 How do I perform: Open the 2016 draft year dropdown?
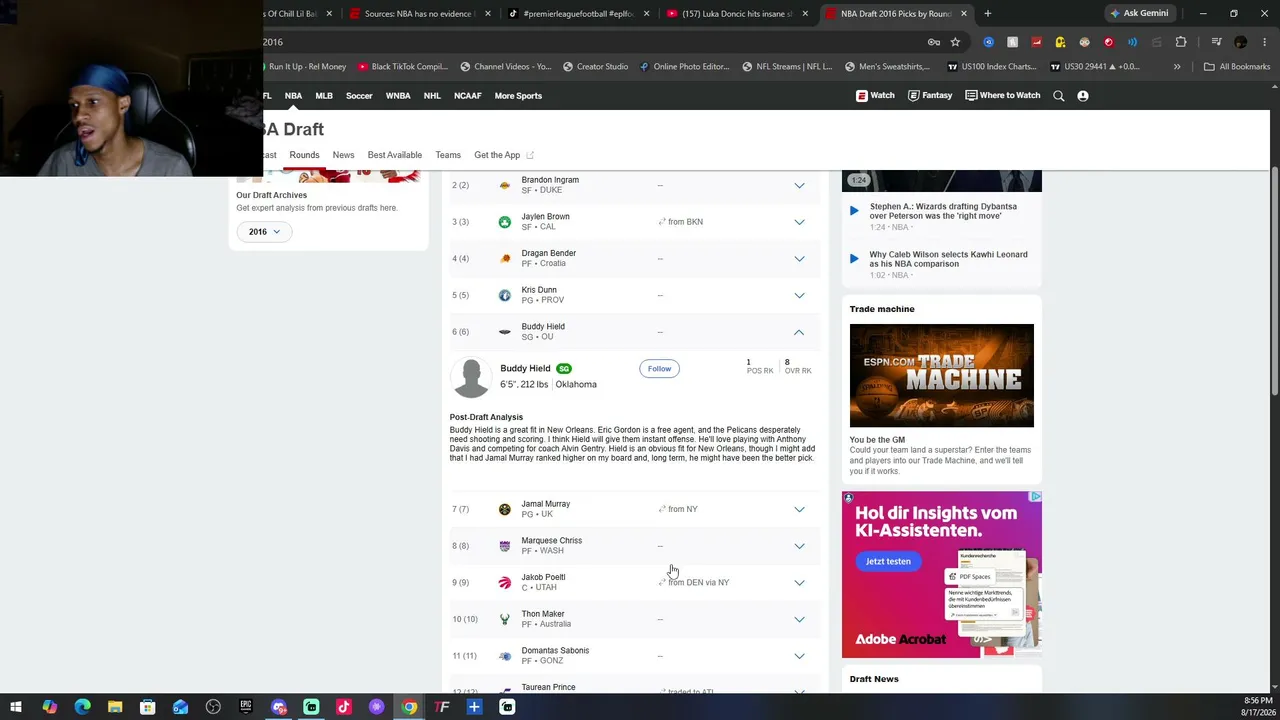(x=265, y=232)
